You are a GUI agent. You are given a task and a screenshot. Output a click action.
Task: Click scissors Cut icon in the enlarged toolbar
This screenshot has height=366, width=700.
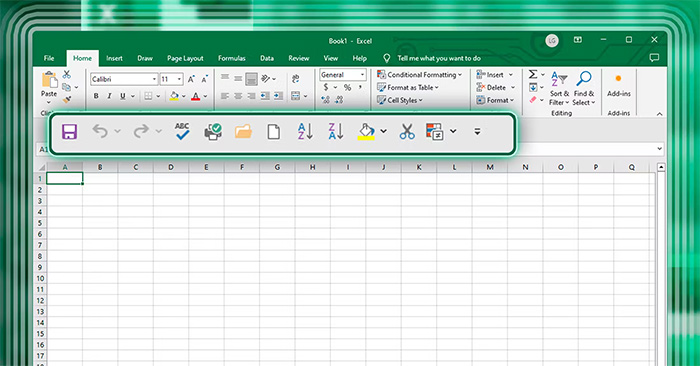pyautogui.click(x=407, y=132)
